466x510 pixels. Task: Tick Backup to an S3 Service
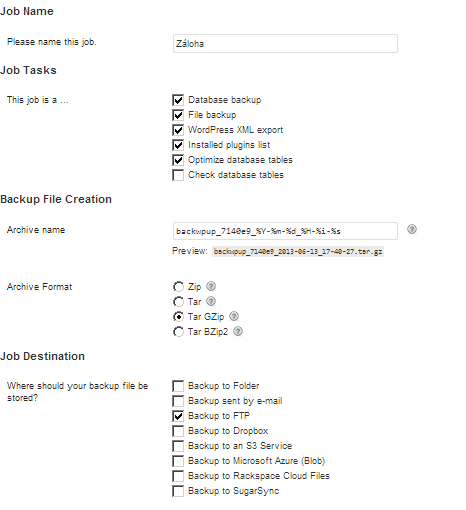(x=178, y=446)
